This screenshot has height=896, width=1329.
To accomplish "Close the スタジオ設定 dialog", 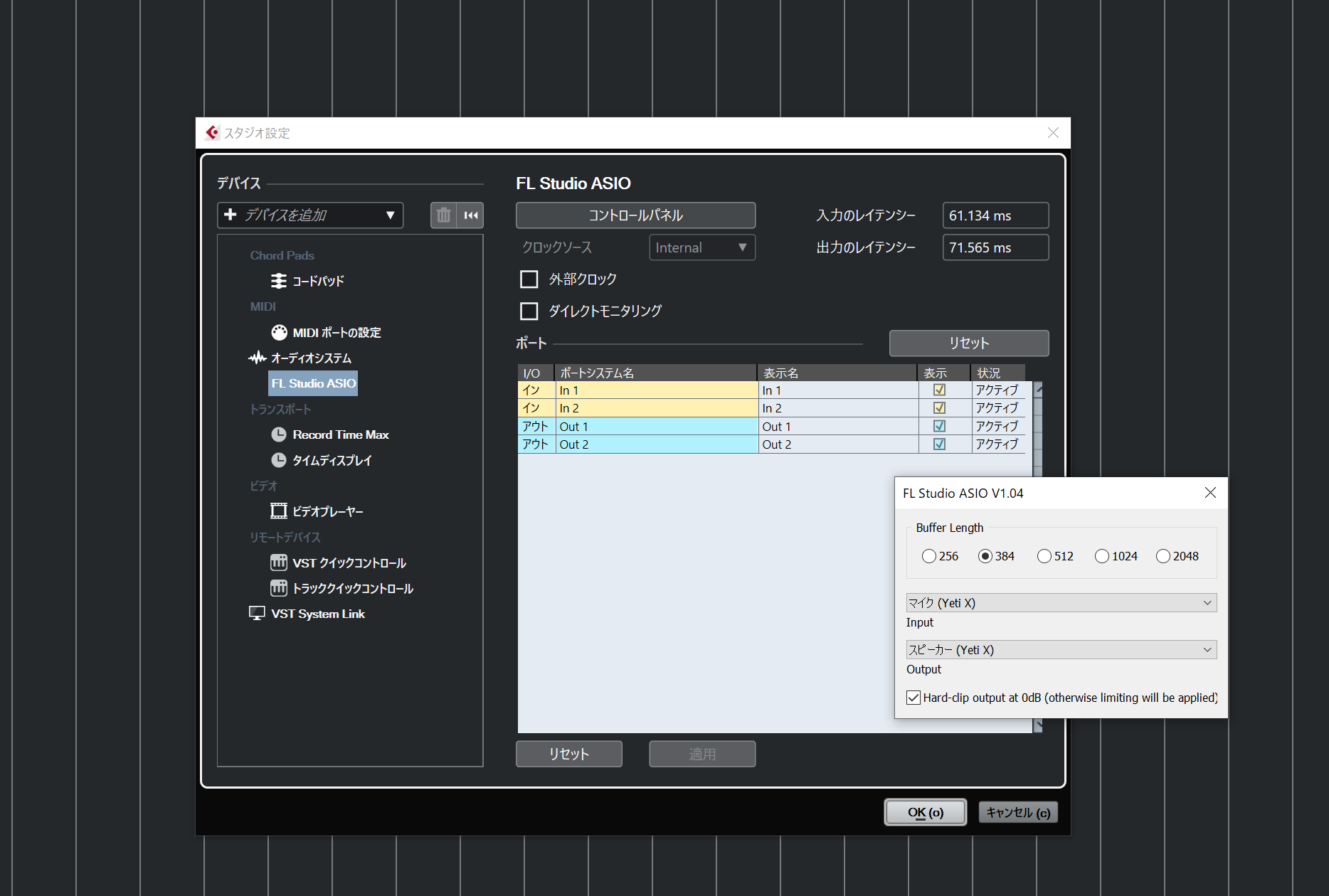I will pos(1053,133).
